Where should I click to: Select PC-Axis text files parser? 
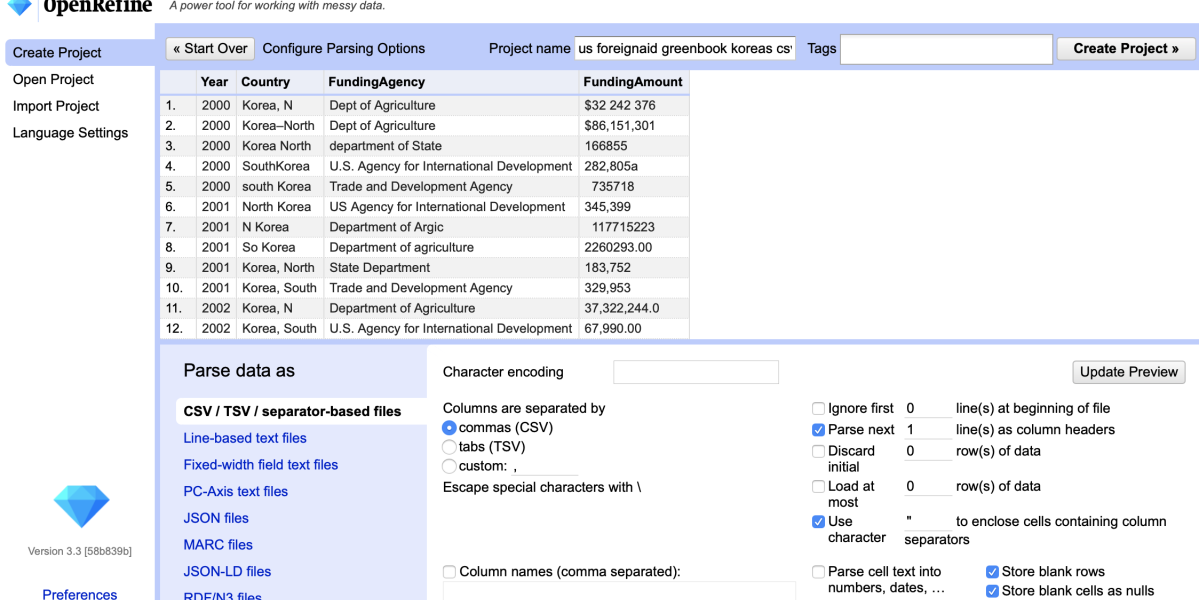pos(236,491)
